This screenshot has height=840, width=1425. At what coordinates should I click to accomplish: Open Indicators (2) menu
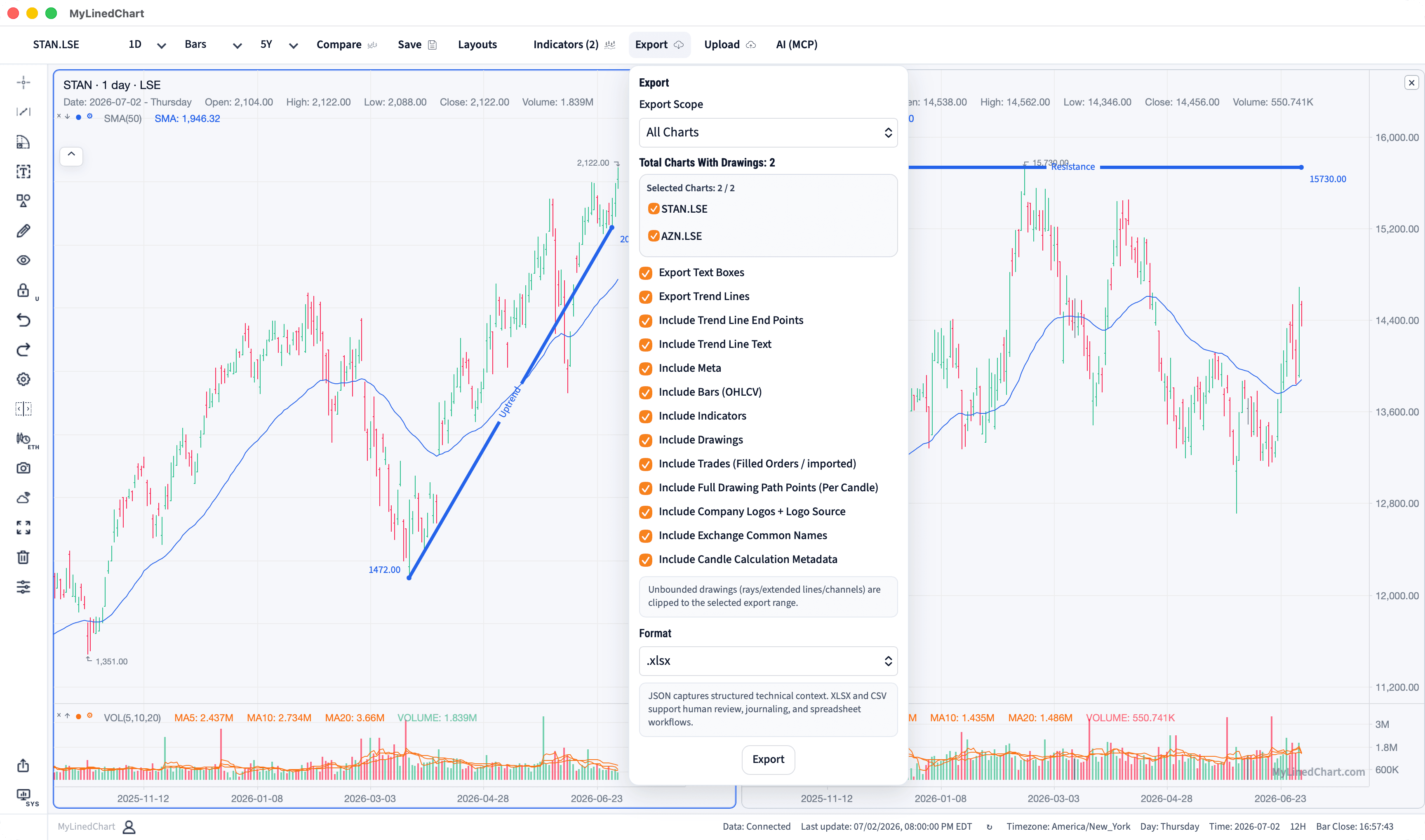[574, 45]
